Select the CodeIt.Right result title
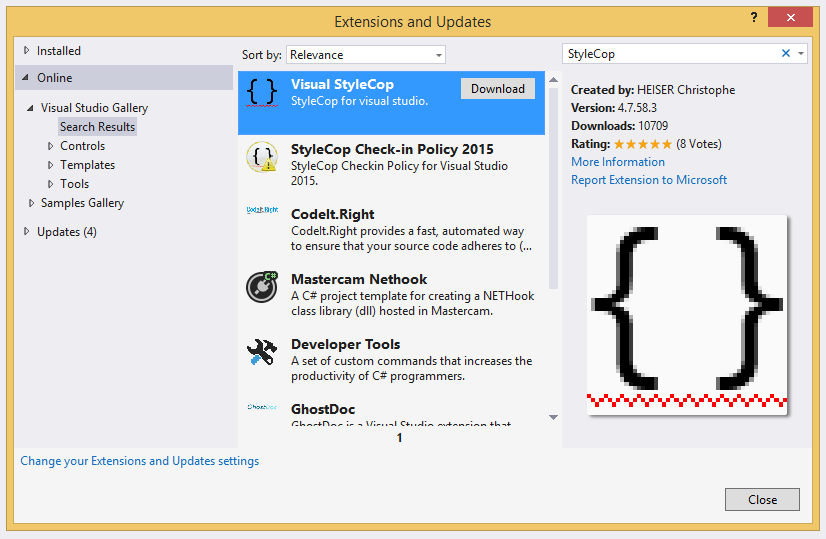Image resolution: width=826 pixels, height=539 pixels. (x=332, y=214)
